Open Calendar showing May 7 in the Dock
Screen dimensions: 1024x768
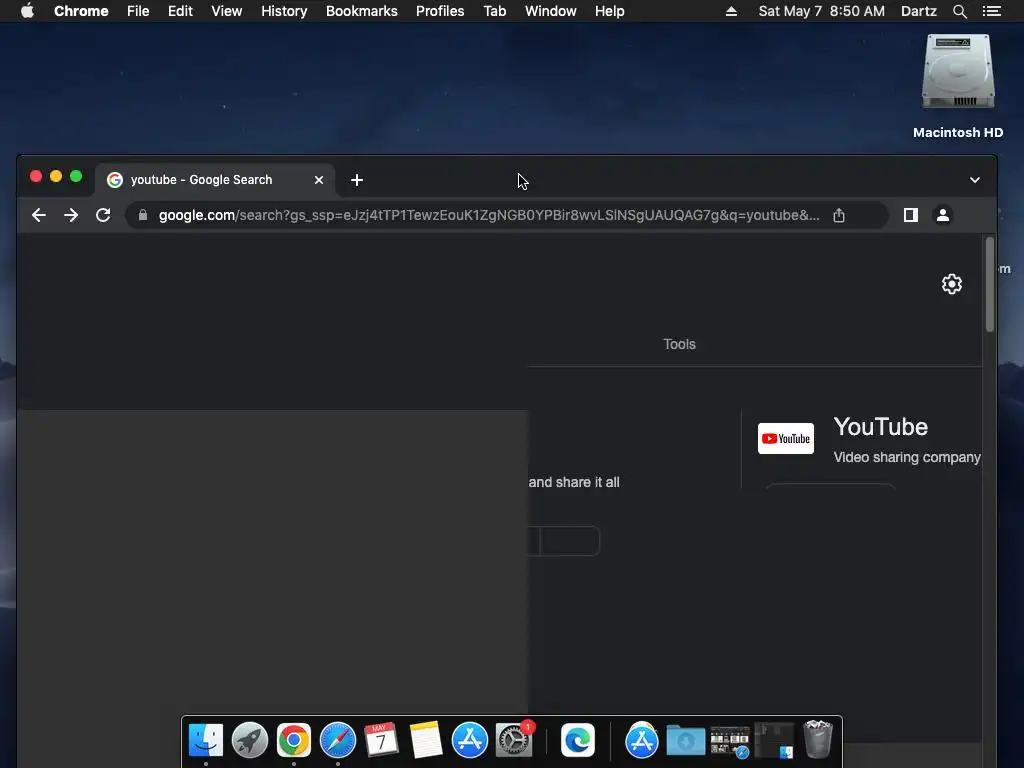pos(381,741)
